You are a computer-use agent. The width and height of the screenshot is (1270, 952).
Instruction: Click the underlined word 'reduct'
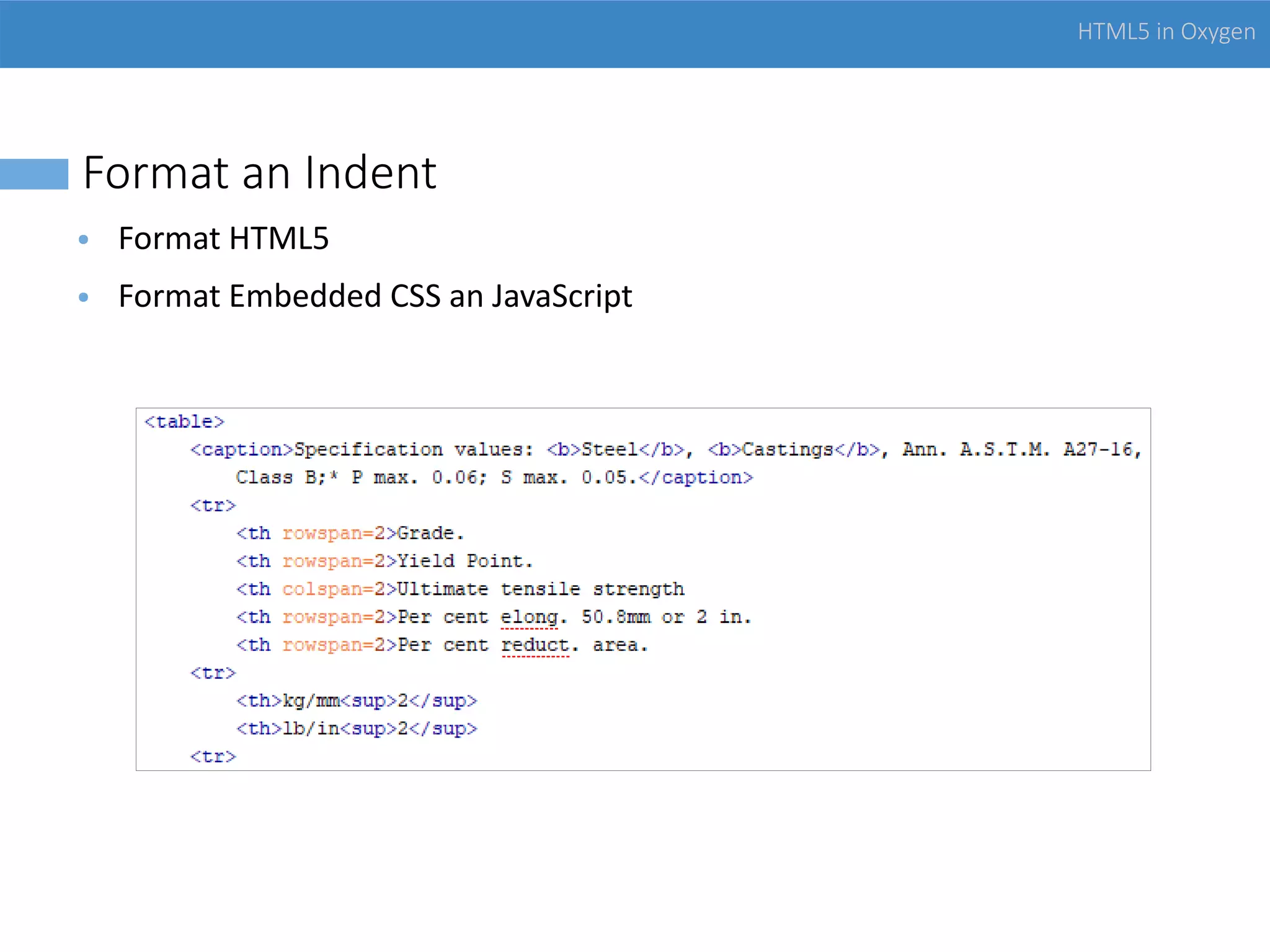coord(535,645)
